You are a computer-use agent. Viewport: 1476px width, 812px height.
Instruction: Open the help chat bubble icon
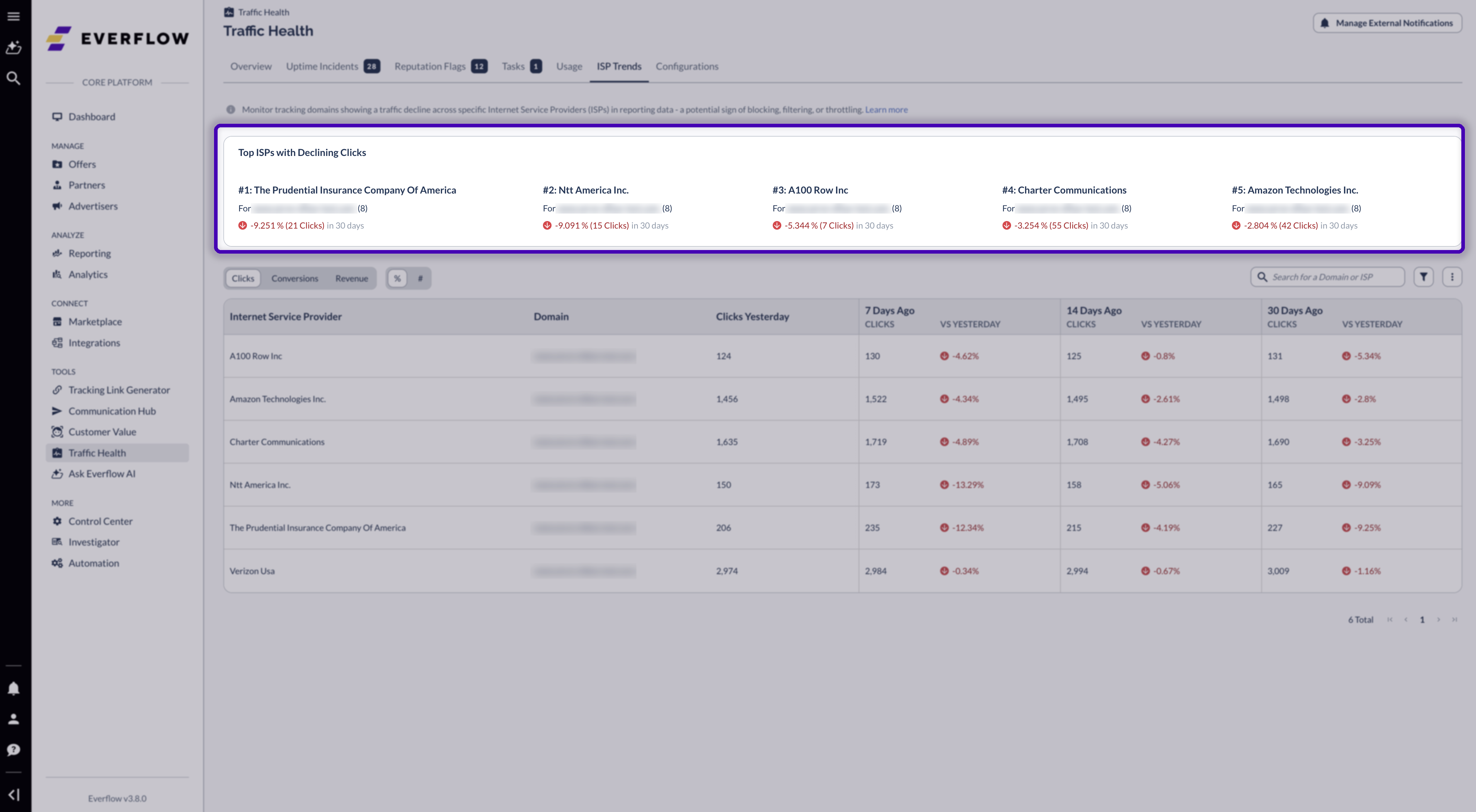click(13, 750)
